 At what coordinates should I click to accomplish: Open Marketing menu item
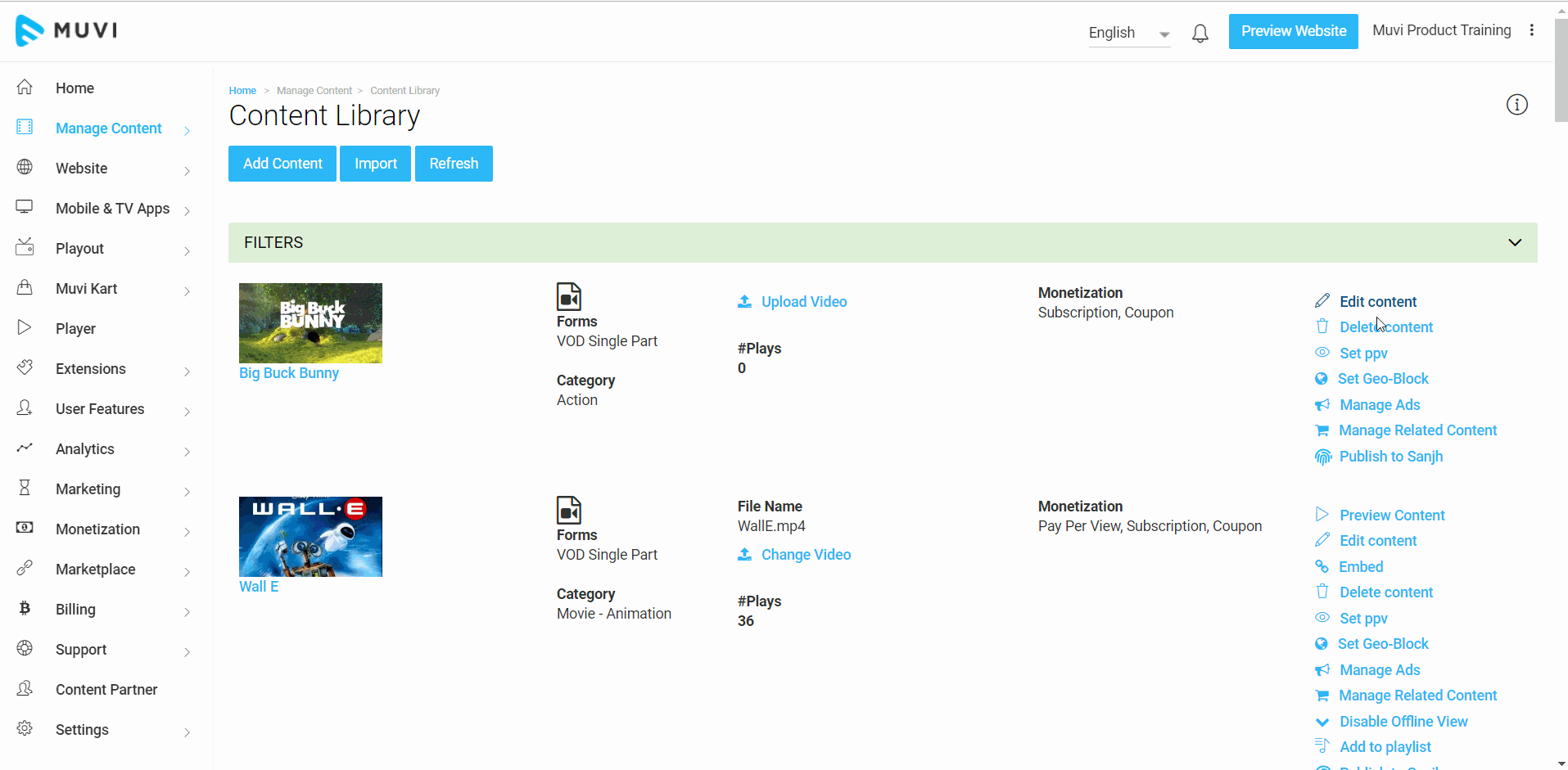[x=88, y=489]
